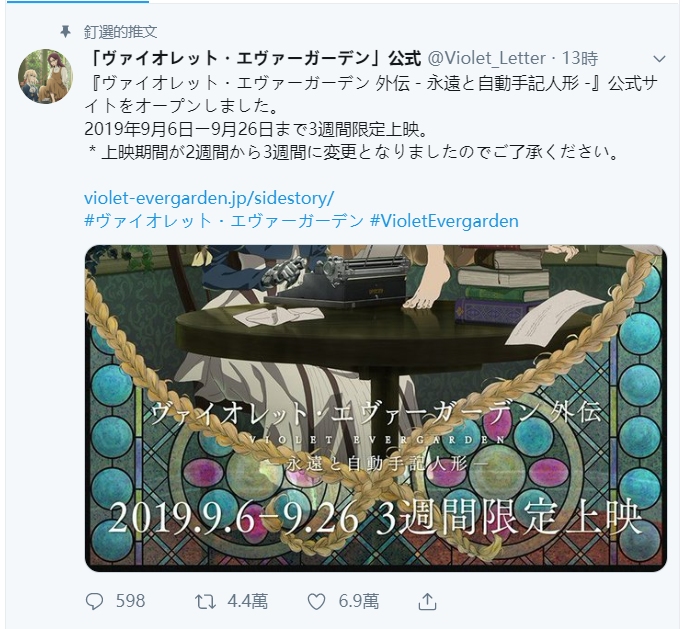Click the pinned tweet pushpin icon

pyautogui.click(x=66, y=32)
